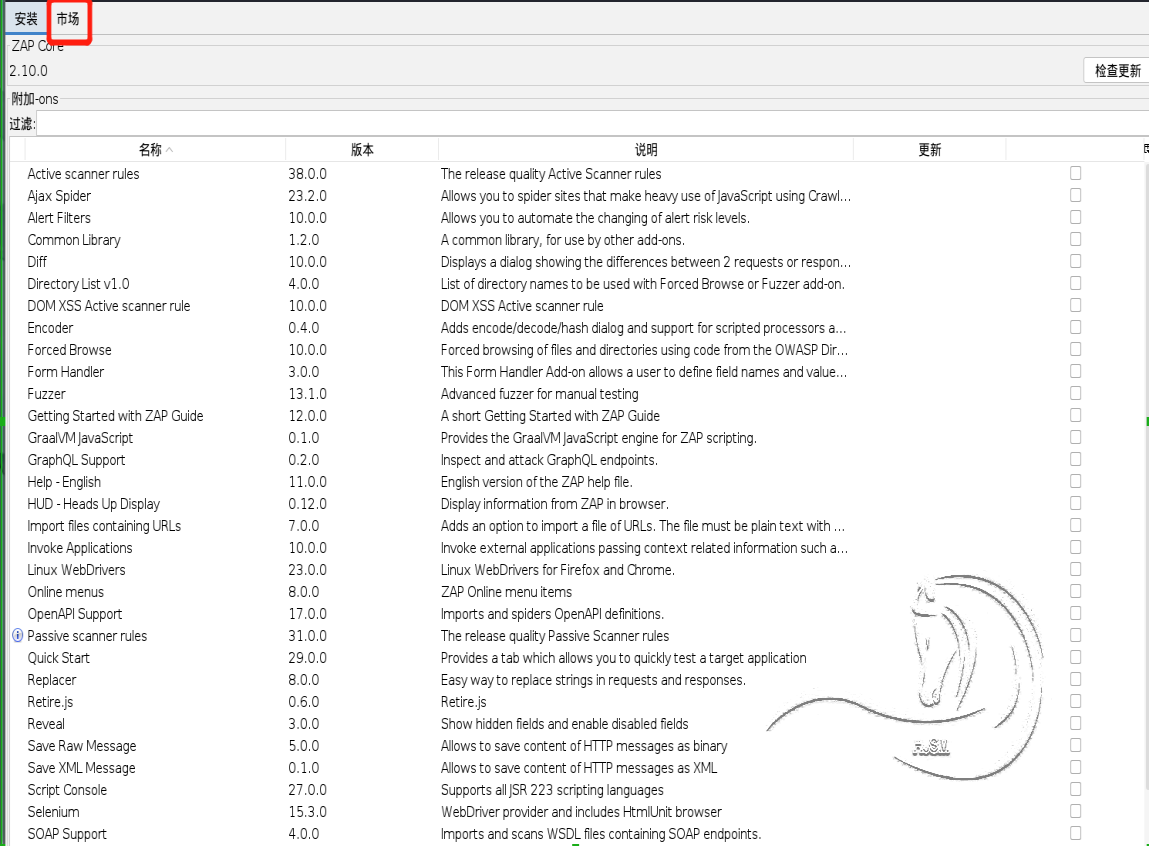Viewport: 1149px width, 846px height.
Task: Check the Quick Start update checkbox
Action: (x=1075, y=657)
